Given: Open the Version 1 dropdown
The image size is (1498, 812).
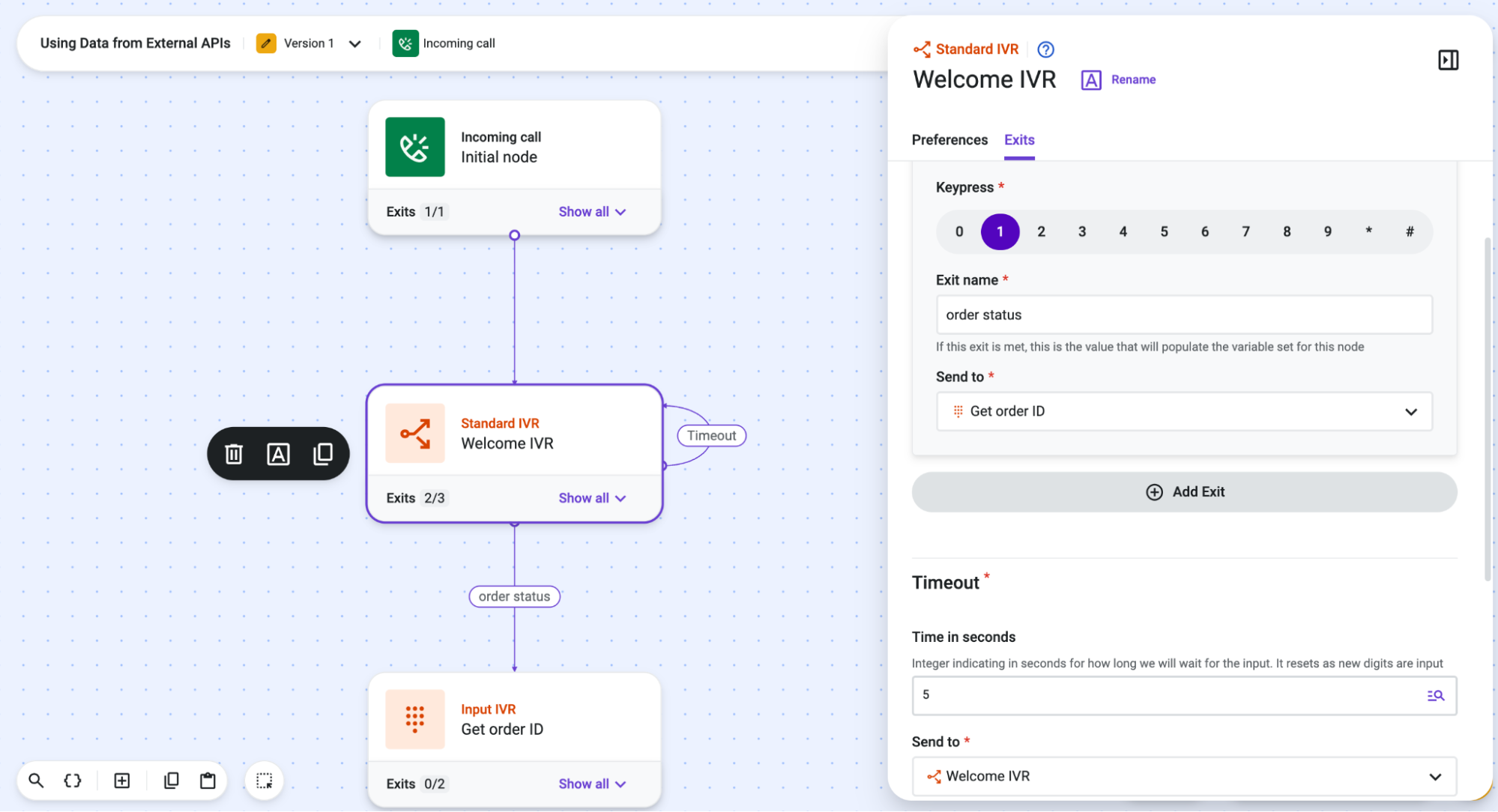Looking at the screenshot, I should coord(355,43).
